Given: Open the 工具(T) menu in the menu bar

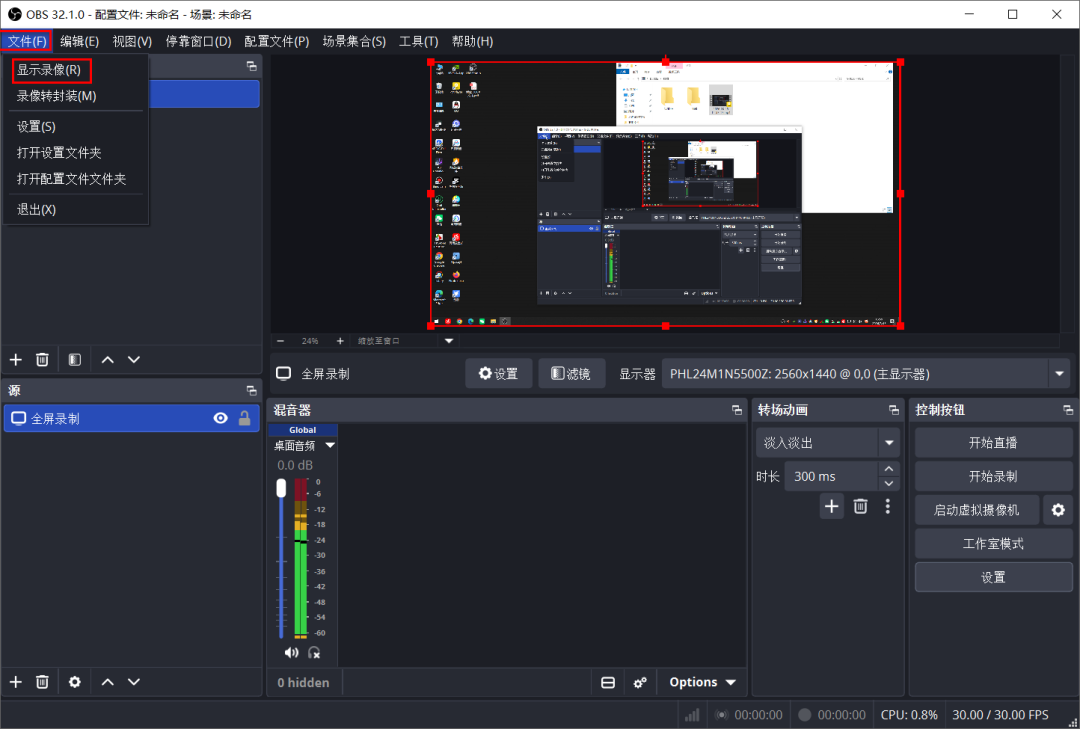Looking at the screenshot, I should (418, 41).
